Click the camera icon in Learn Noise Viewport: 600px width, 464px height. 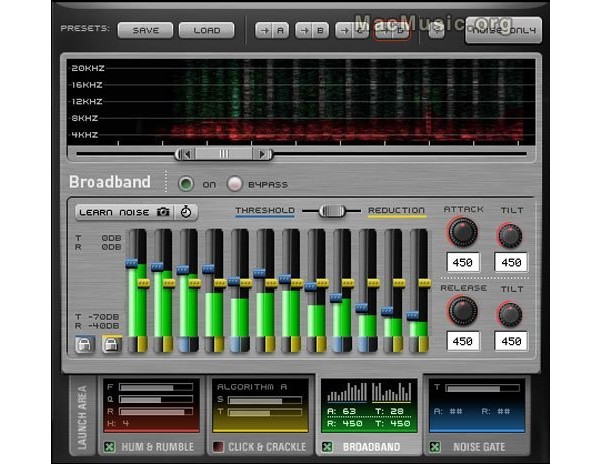coord(163,212)
